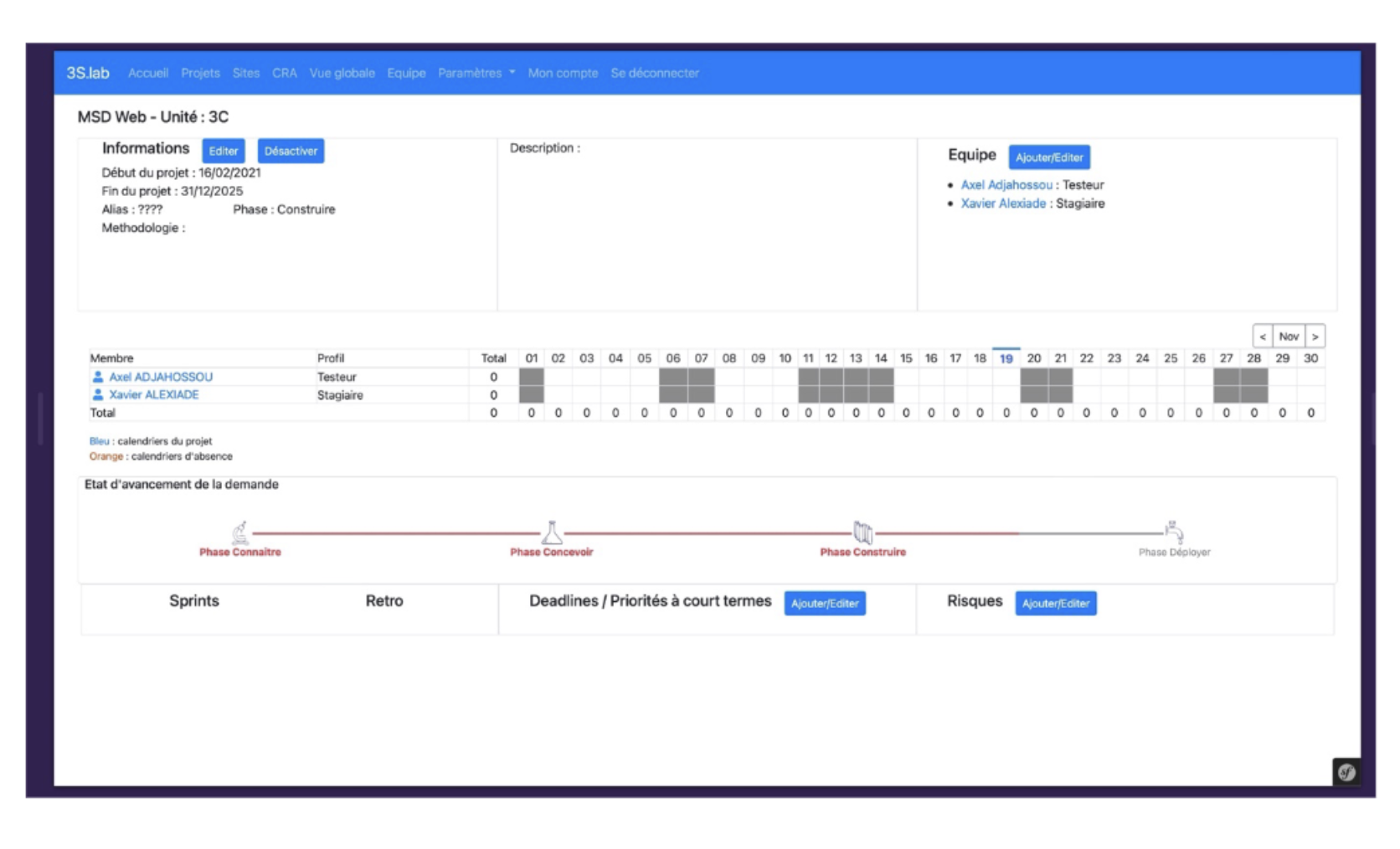Open Mon compte page
Screen dimensions: 1400x849
(x=563, y=73)
